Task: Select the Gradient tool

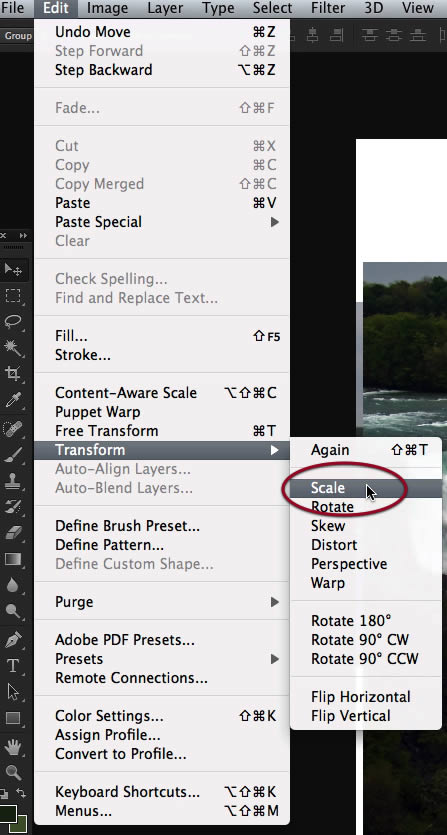Action: tap(13, 559)
